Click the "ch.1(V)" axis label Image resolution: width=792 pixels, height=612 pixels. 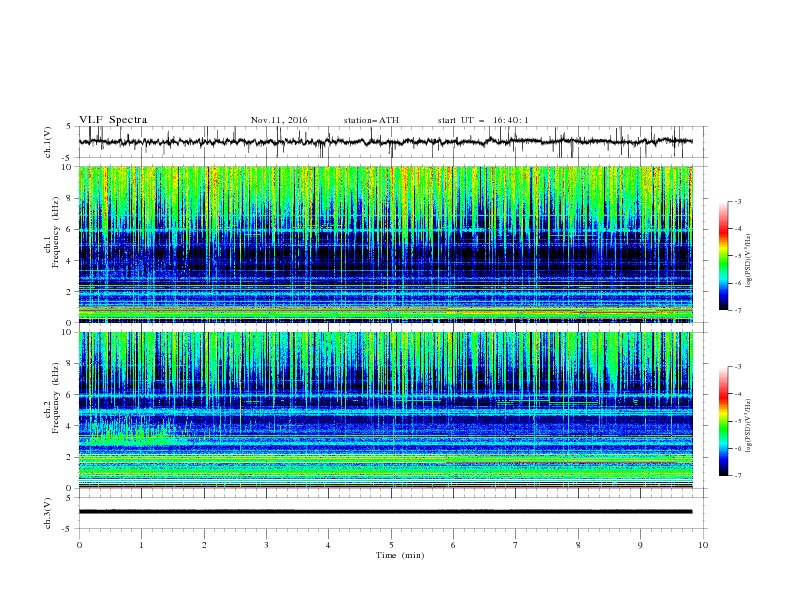48,142
